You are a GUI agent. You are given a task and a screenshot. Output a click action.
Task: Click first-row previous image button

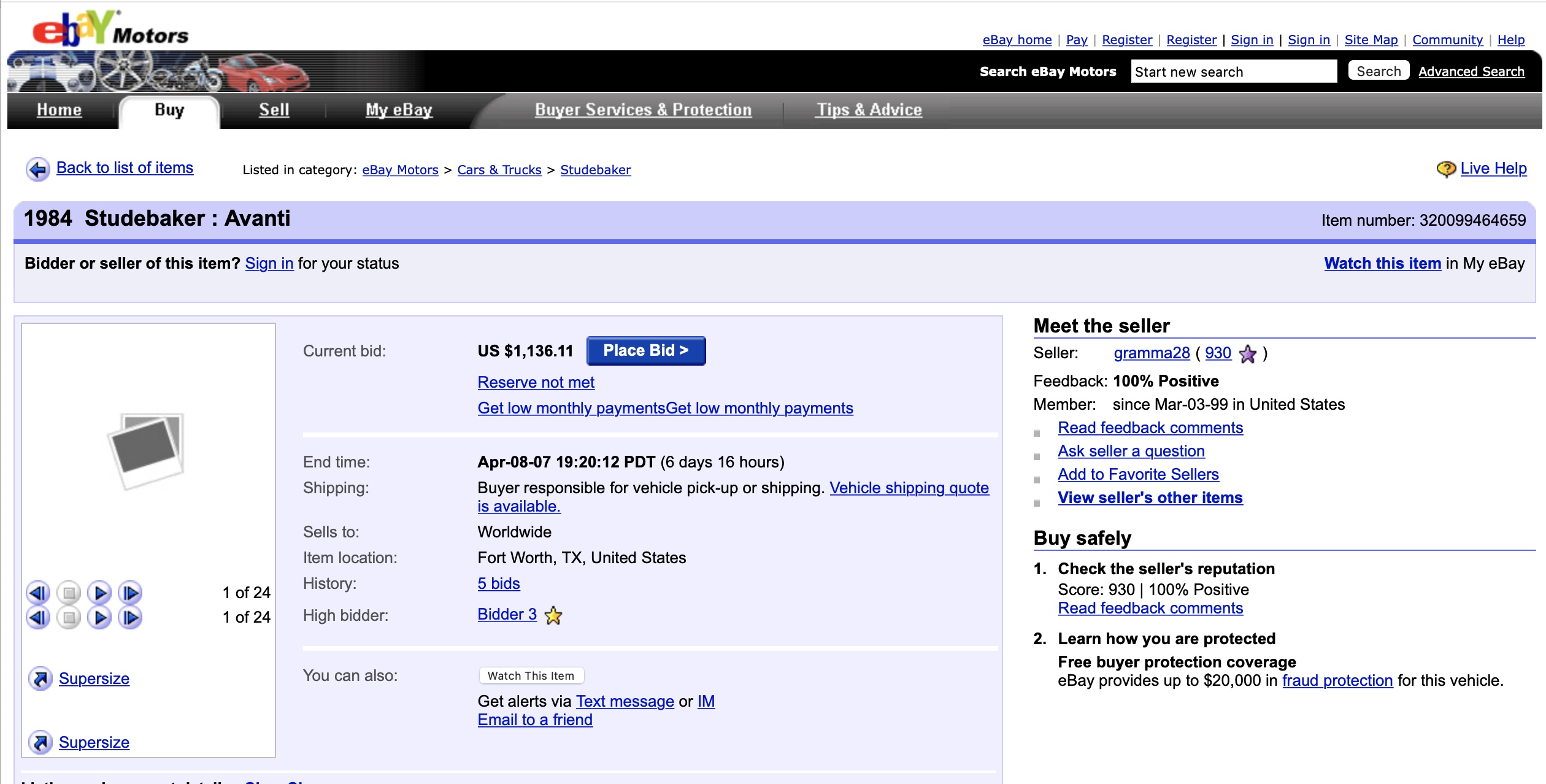(38, 593)
